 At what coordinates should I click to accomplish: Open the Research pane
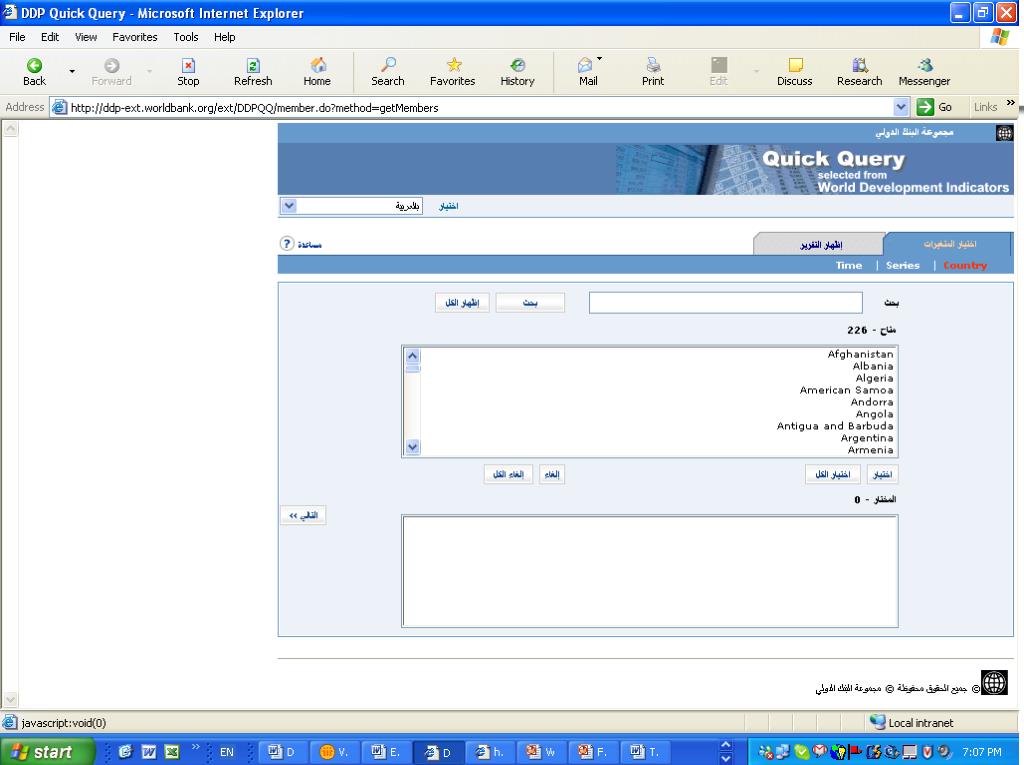859,71
